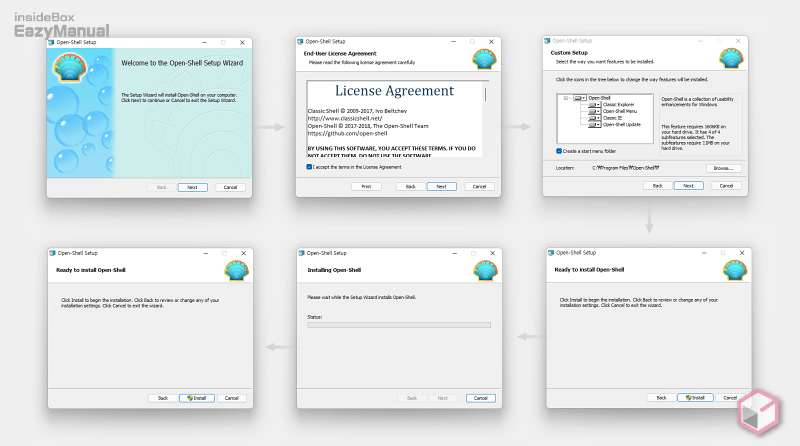Click title bar icon of Custom Setup window

(x=550, y=42)
